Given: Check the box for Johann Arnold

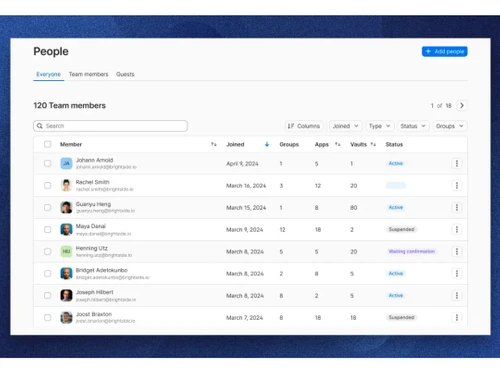Looking at the screenshot, I should (48, 163).
